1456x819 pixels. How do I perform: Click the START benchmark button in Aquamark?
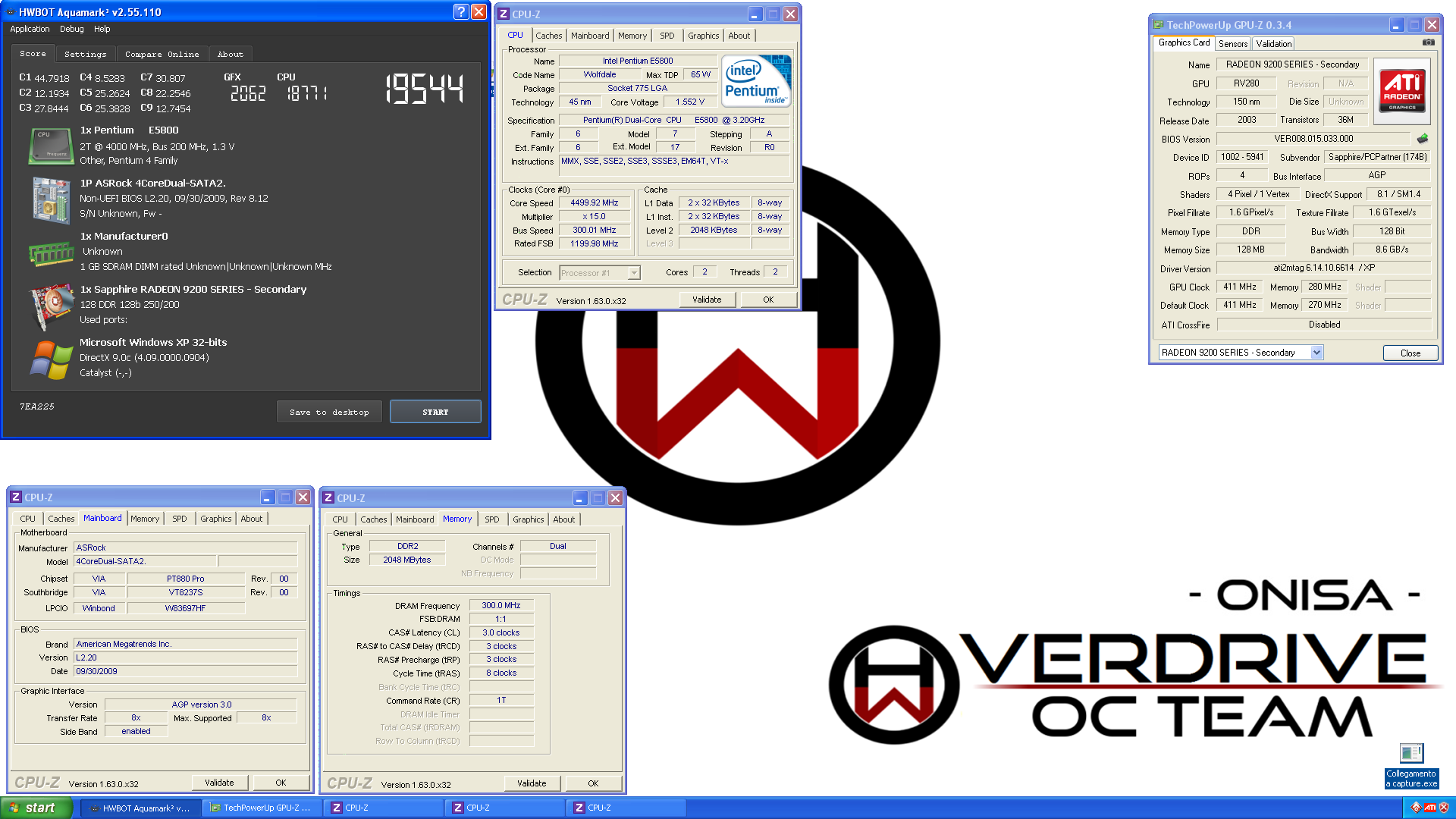click(435, 412)
